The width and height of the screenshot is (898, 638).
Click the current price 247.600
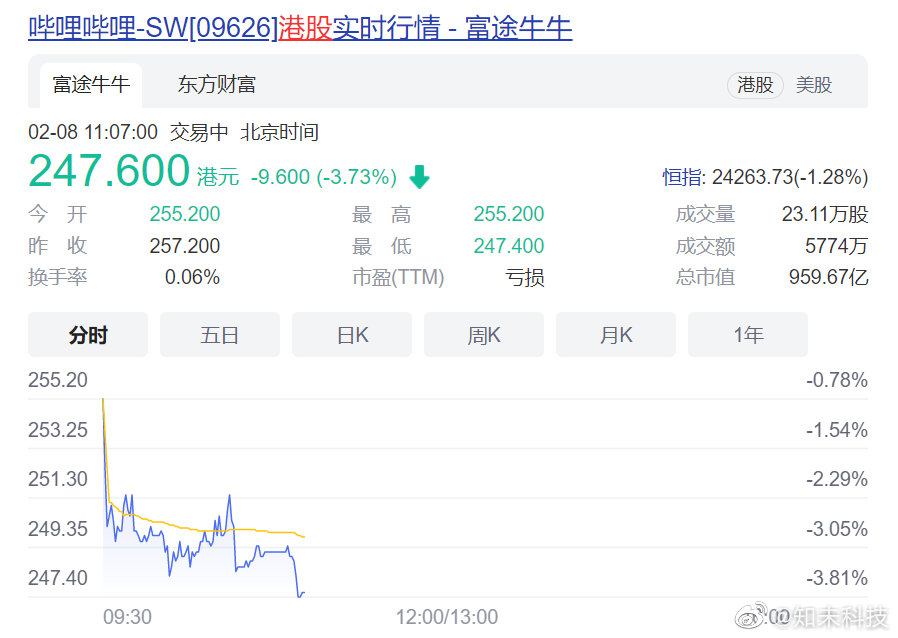point(109,171)
